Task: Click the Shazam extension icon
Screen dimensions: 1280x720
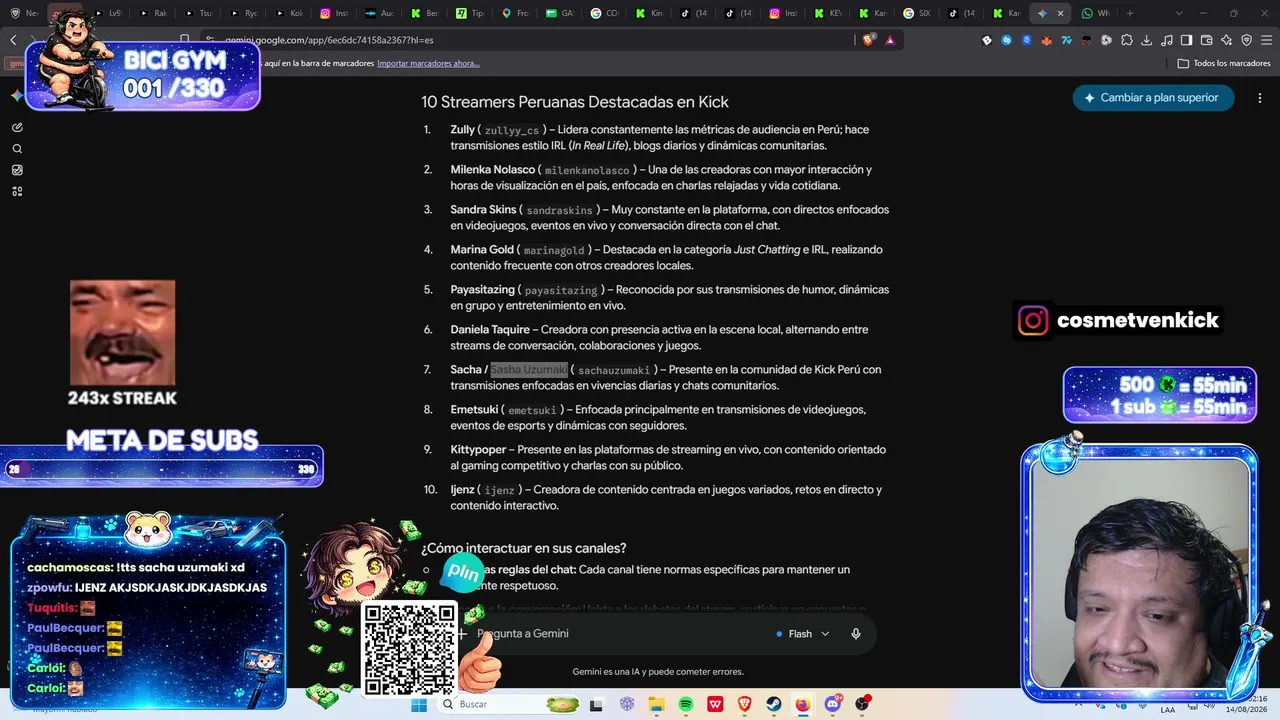Action: click(x=1007, y=40)
